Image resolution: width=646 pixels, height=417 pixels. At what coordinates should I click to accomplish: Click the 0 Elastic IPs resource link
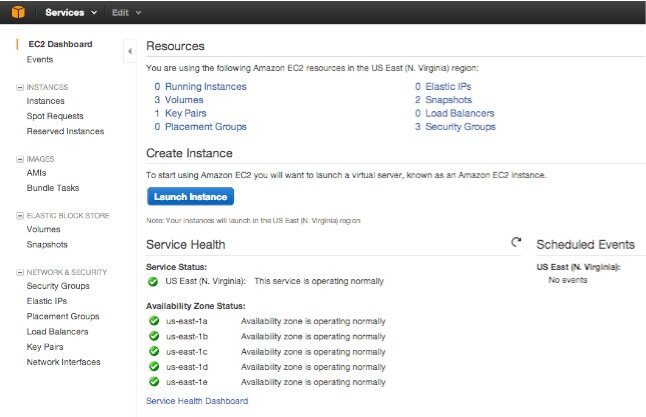443,87
